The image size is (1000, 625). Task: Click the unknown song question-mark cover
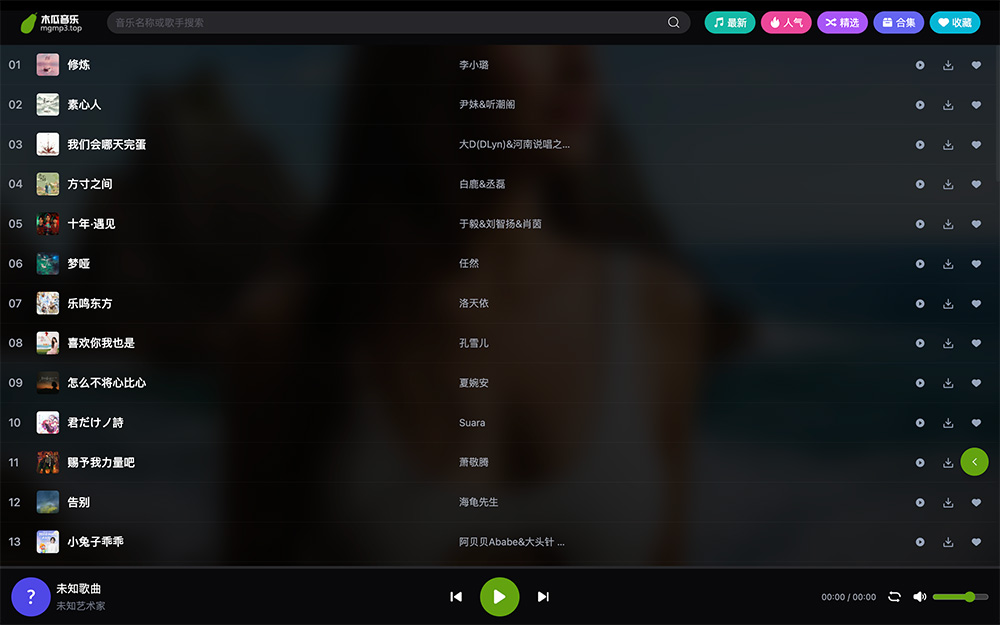(31, 596)
